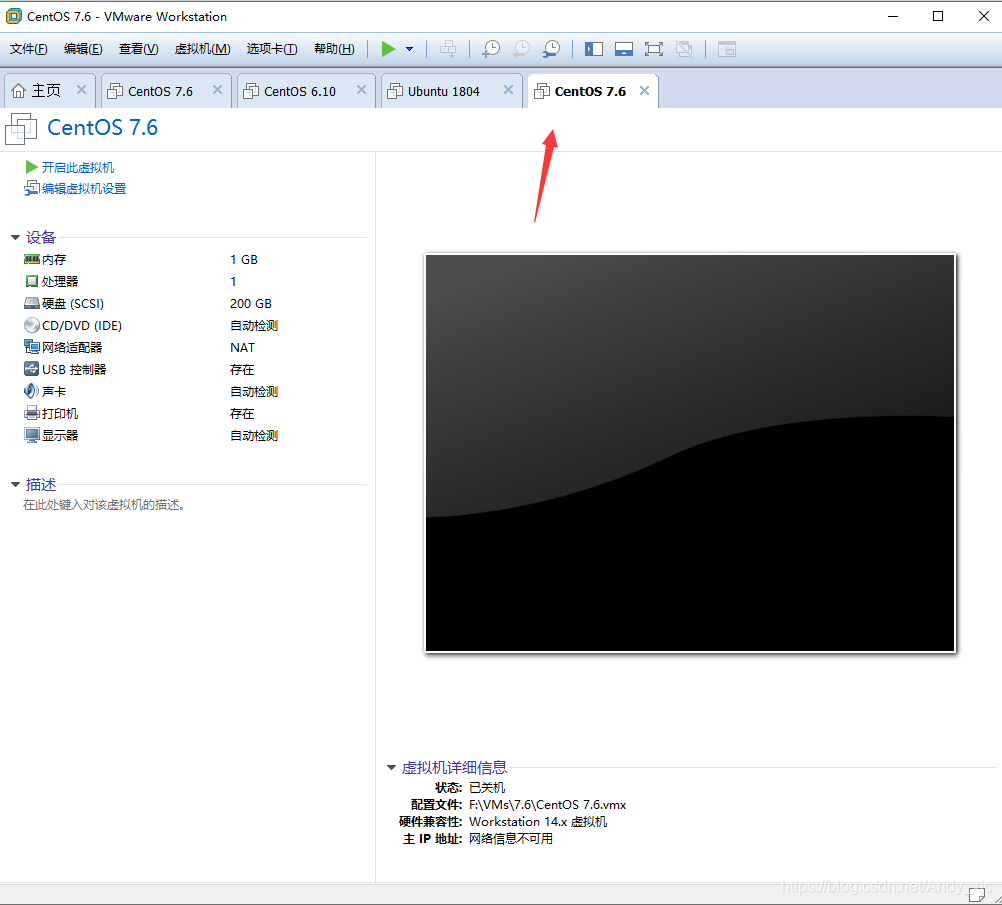Viewport: 1002px width, 905px height.
Task: Click the description field 在此处键入对该虚拟机的描述
Action: (x=104, y=505)
